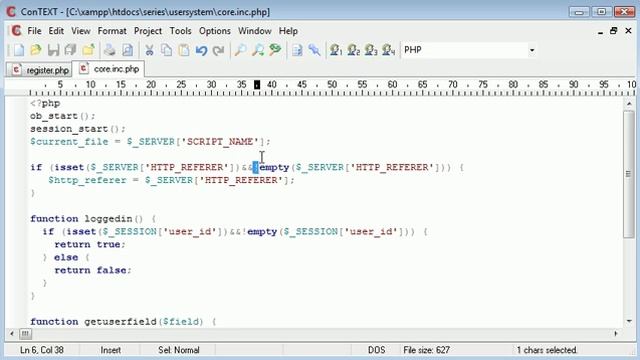Click 'Sel: Normal' in the status bar
Screen dimensions: 640x360
pyautogui.click(x=179, y=350)
